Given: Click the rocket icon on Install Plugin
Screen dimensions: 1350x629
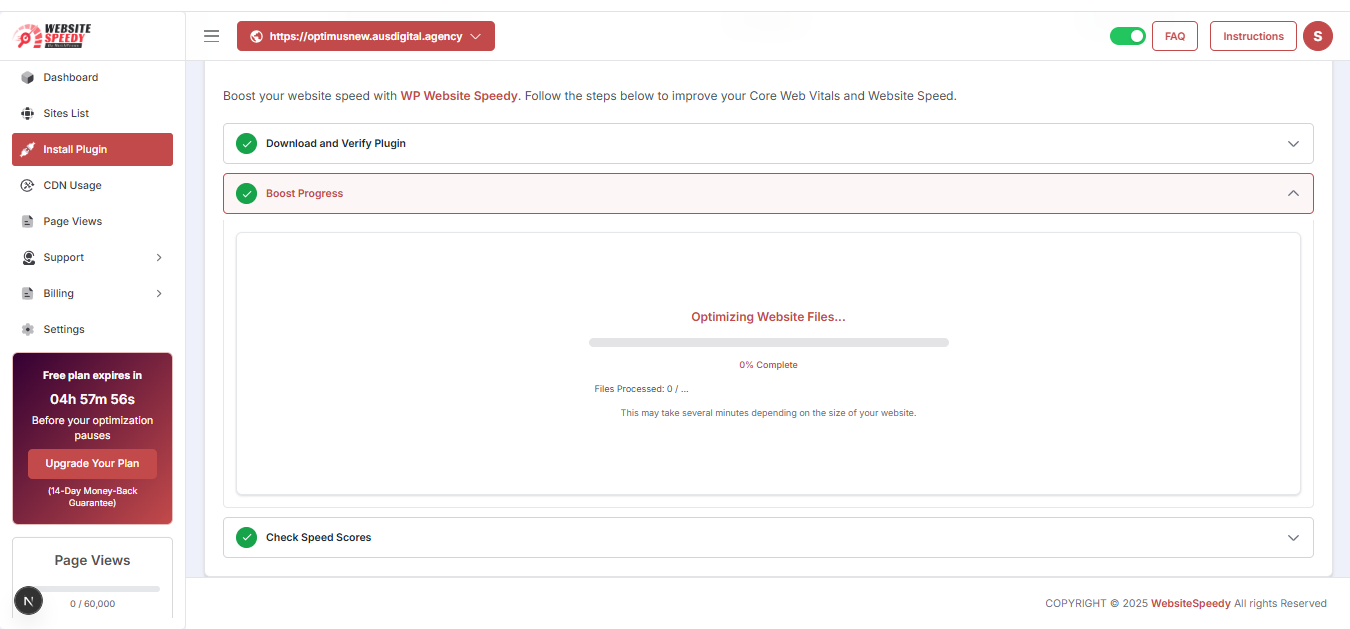Looking at the screenshot, I should point(28,149).
